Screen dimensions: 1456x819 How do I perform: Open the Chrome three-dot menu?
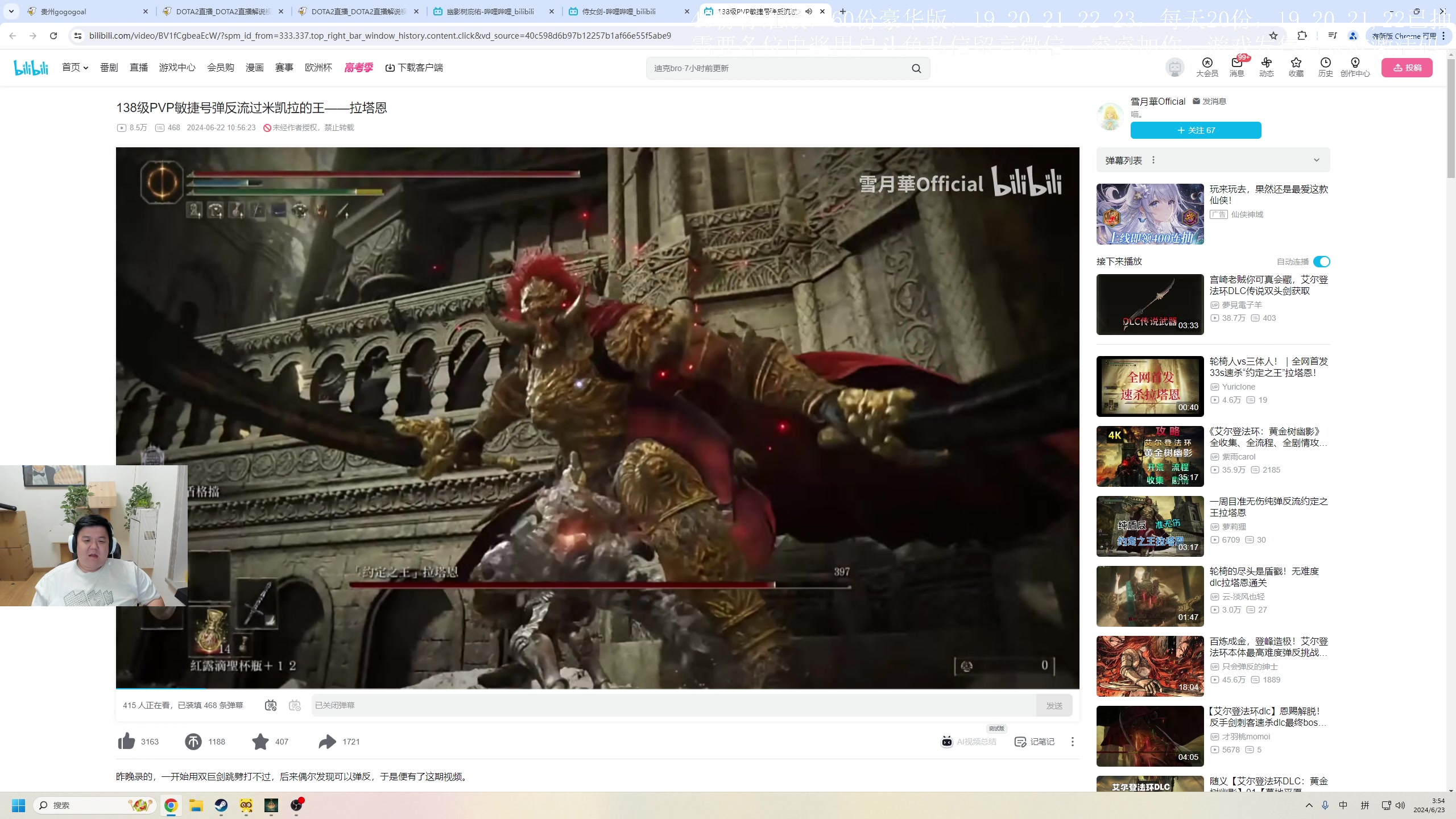1444,35
